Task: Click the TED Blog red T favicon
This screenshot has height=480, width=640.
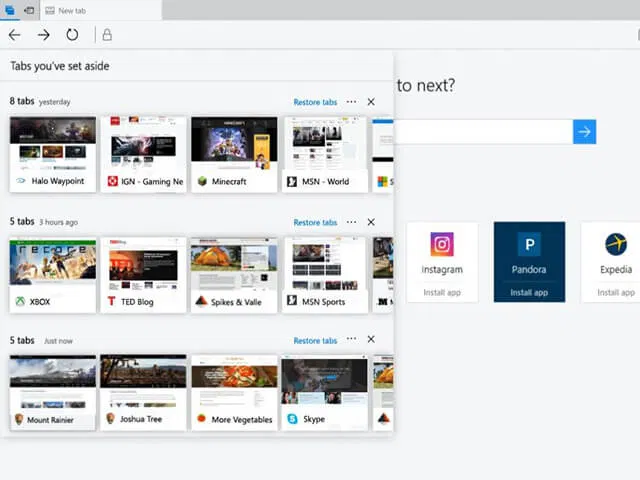Action: (111, 301)
